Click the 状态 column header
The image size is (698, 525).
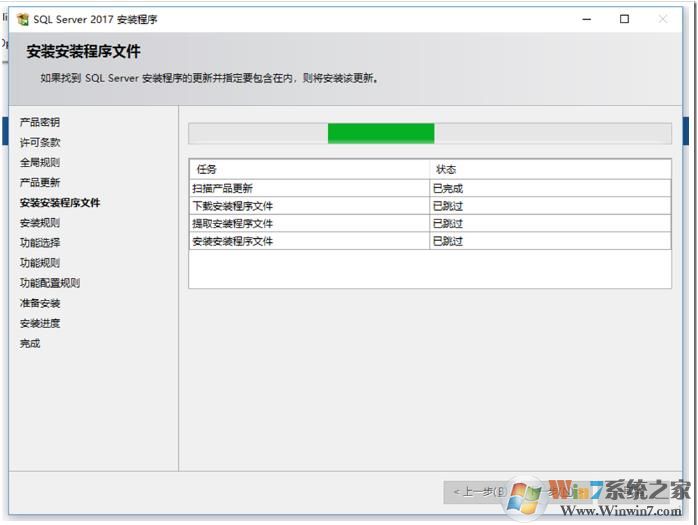(550, 169)
